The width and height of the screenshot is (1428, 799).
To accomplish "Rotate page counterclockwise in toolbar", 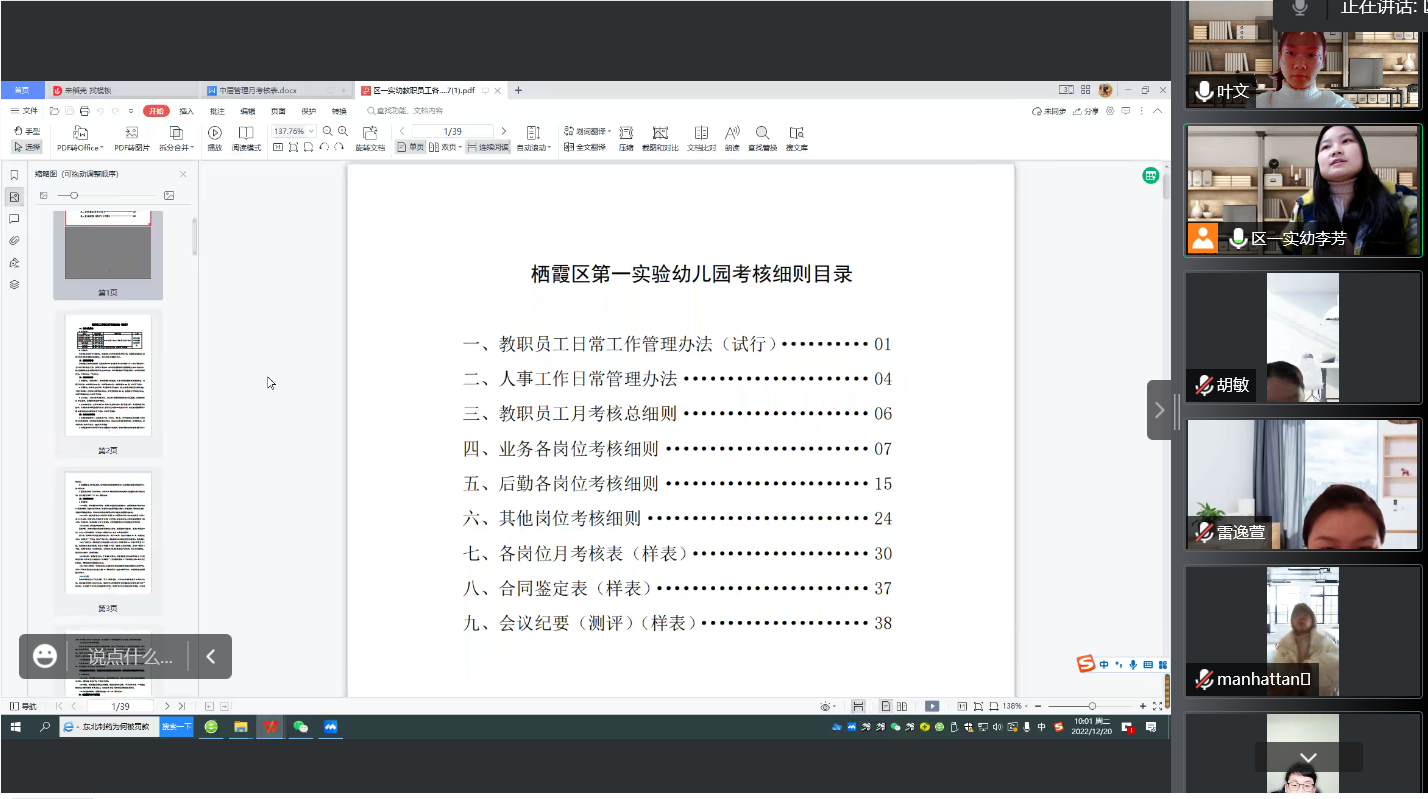I will pos(324,147).
